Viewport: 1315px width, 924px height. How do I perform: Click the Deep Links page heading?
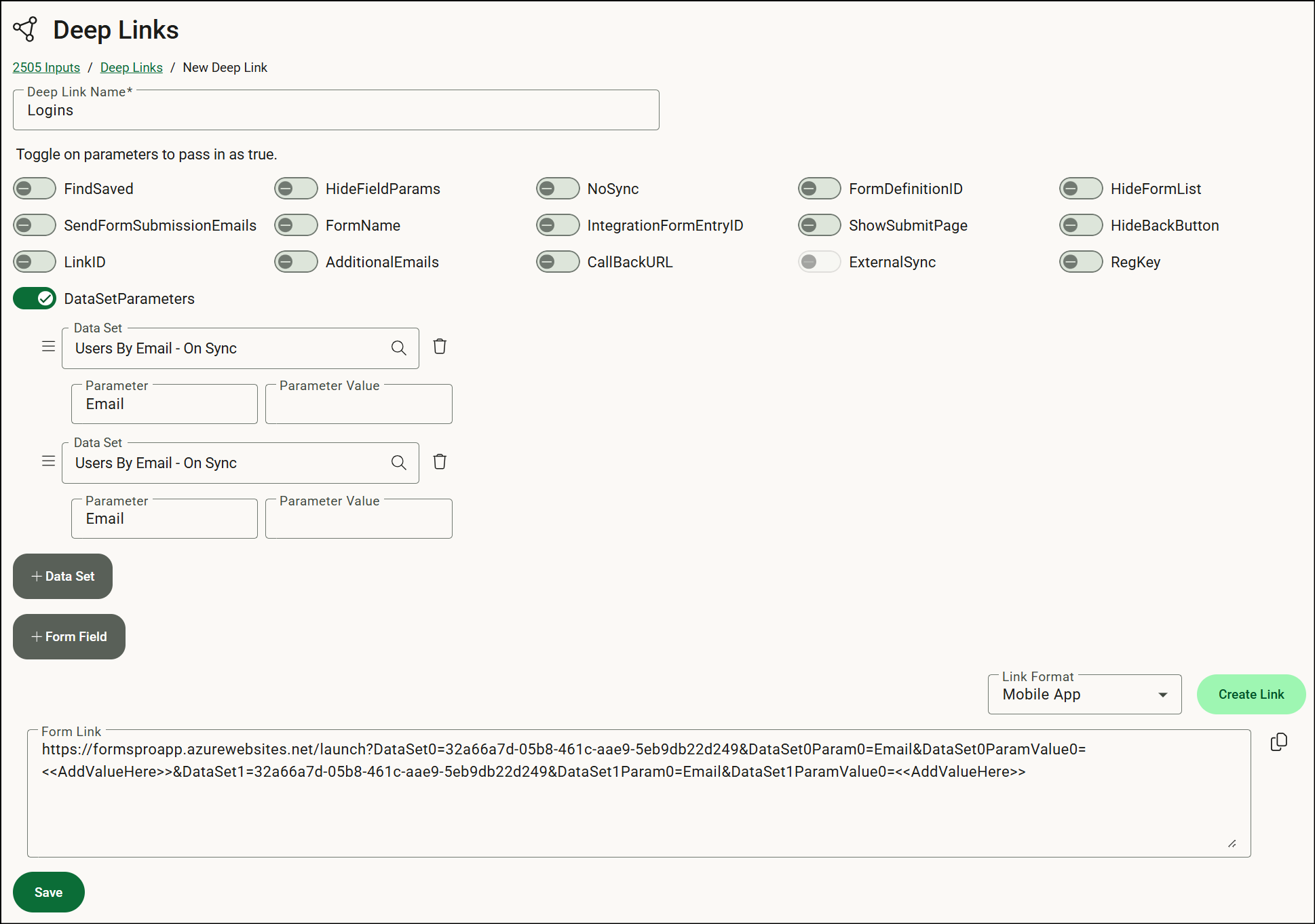(x=116, y=30)
